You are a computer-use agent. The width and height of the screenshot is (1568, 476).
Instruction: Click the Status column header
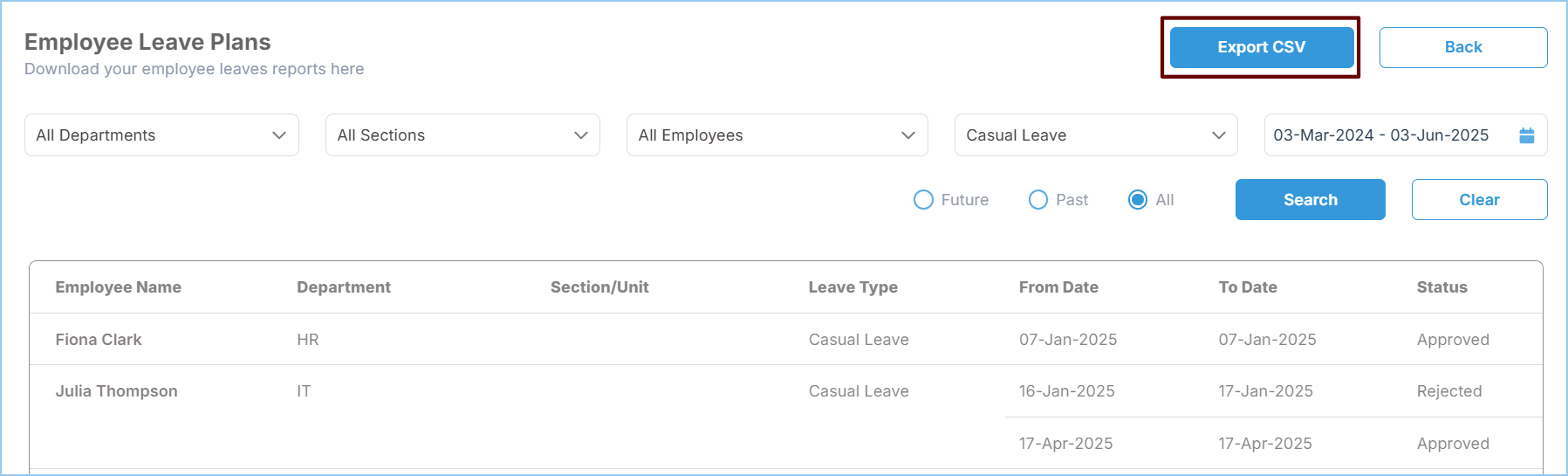1441,287
